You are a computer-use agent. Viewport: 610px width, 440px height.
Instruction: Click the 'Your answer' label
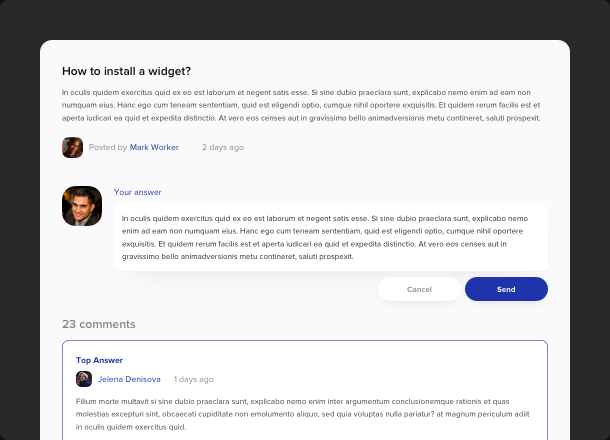[x=137, y=192]
